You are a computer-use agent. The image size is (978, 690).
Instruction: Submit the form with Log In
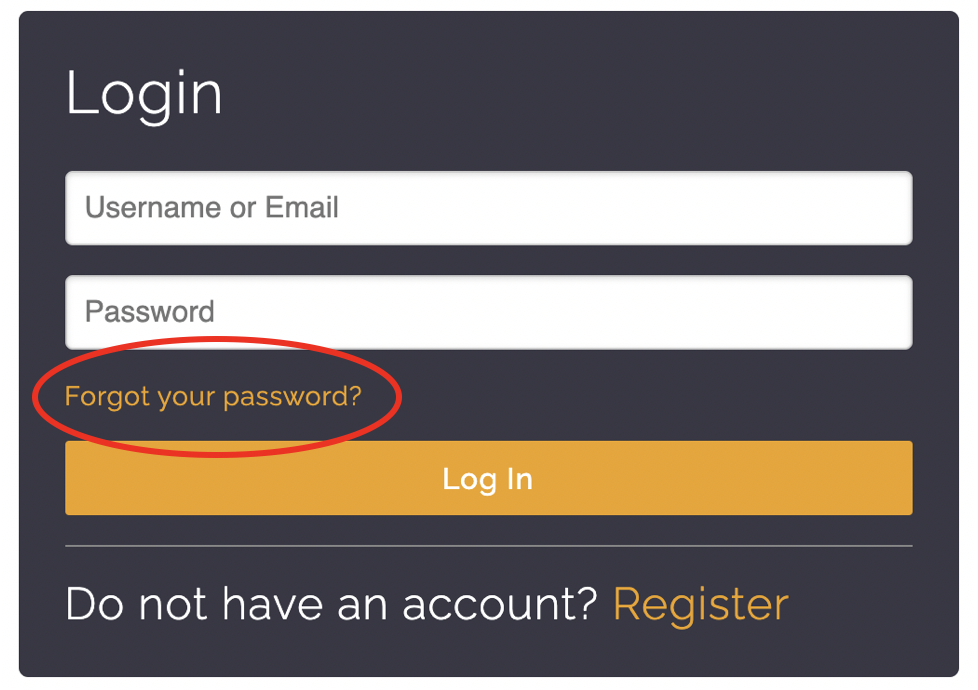click(x=488, y=478)
